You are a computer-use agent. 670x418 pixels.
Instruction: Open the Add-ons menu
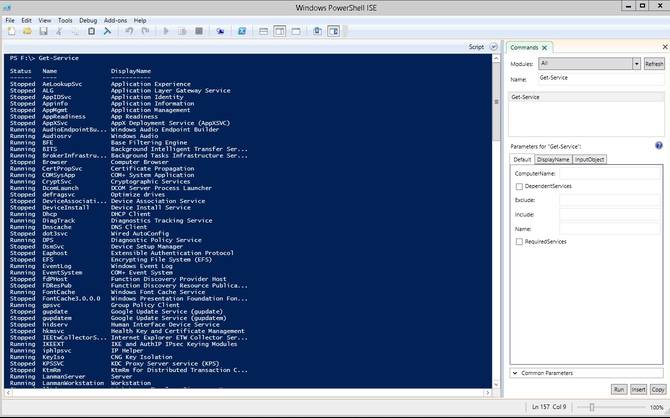(x=115, y=21)
